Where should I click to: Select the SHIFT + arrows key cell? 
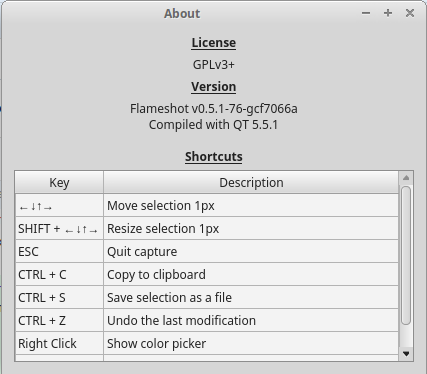(x=59, y=229)
